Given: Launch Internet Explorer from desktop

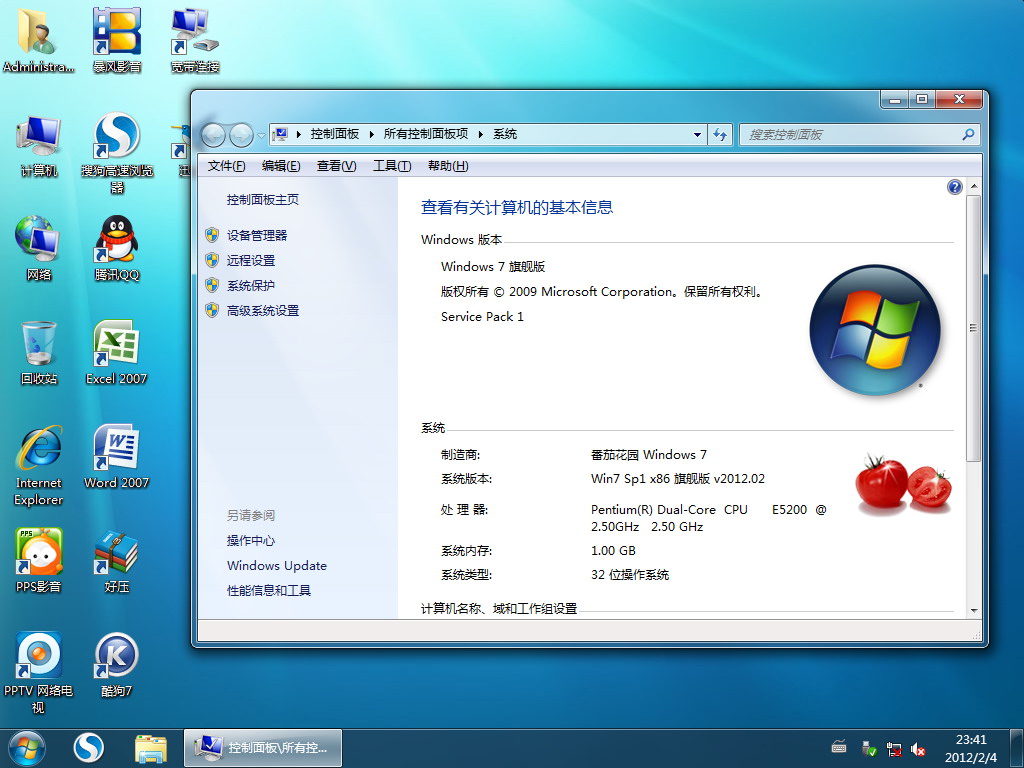Looking at the screenshot, I should click(39, 450).
